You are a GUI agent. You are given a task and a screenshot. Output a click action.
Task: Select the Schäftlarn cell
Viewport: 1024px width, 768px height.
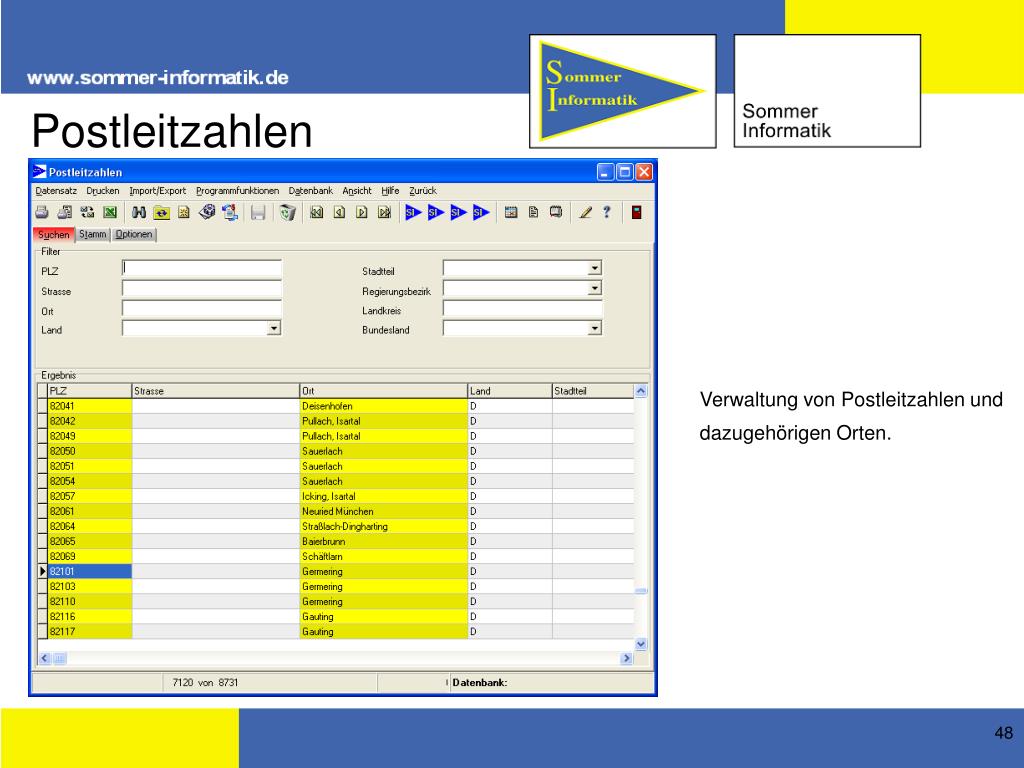tap(384, 556)
